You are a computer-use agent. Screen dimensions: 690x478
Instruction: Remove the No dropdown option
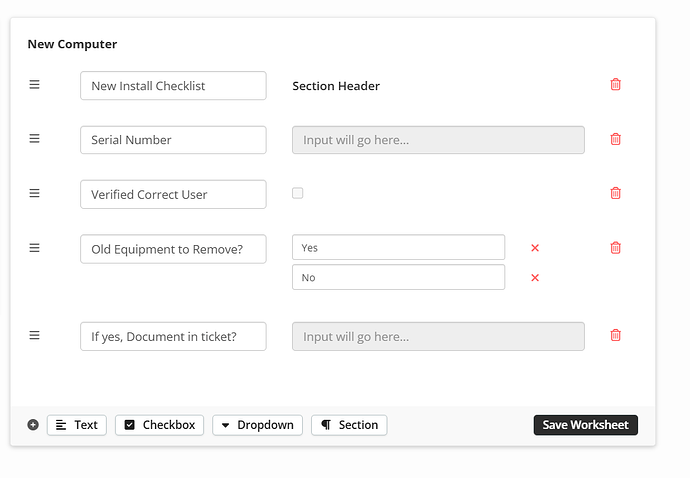tap(535, 278)
